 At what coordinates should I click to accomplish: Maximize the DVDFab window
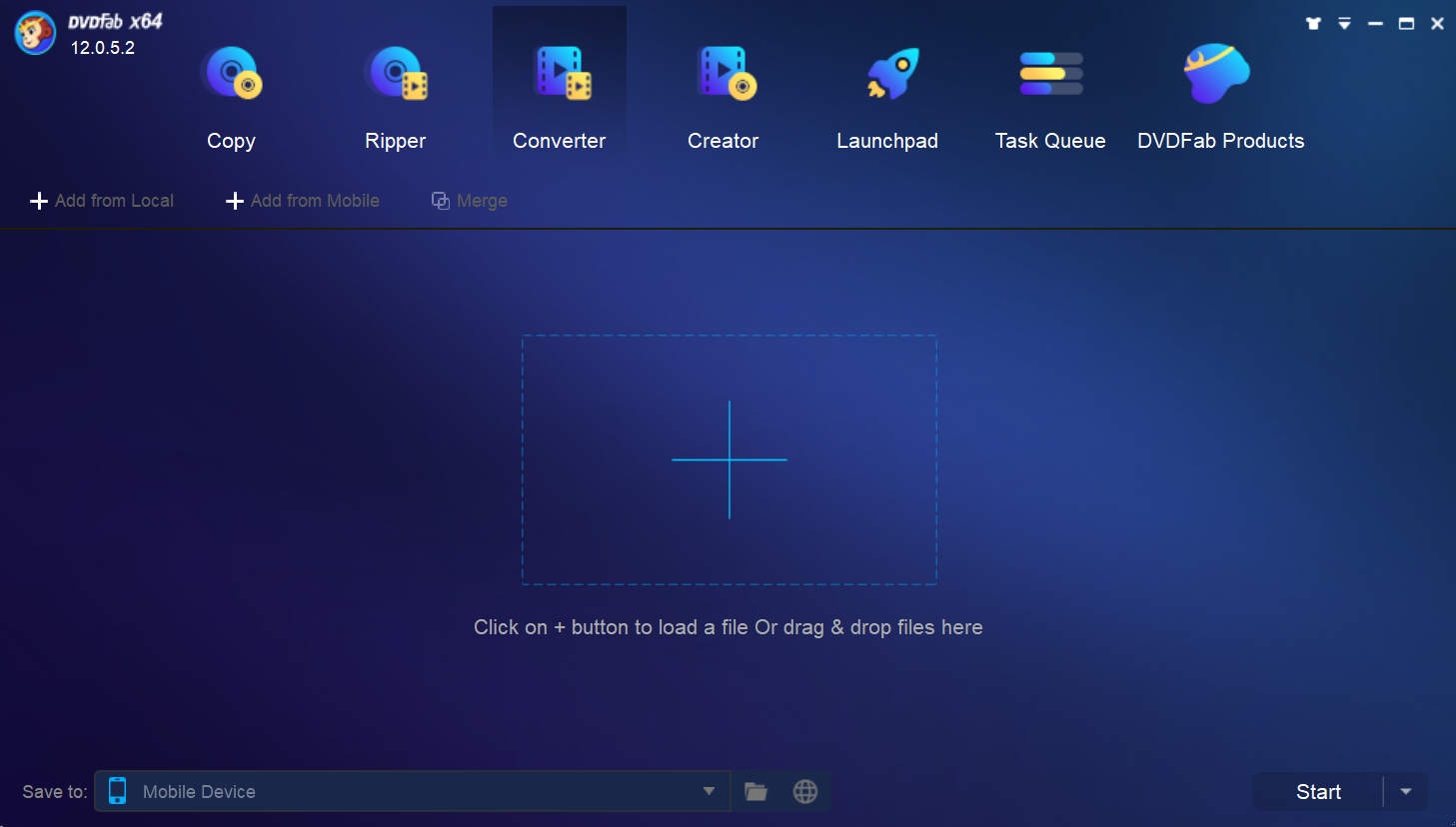(x=1406, y=23)
